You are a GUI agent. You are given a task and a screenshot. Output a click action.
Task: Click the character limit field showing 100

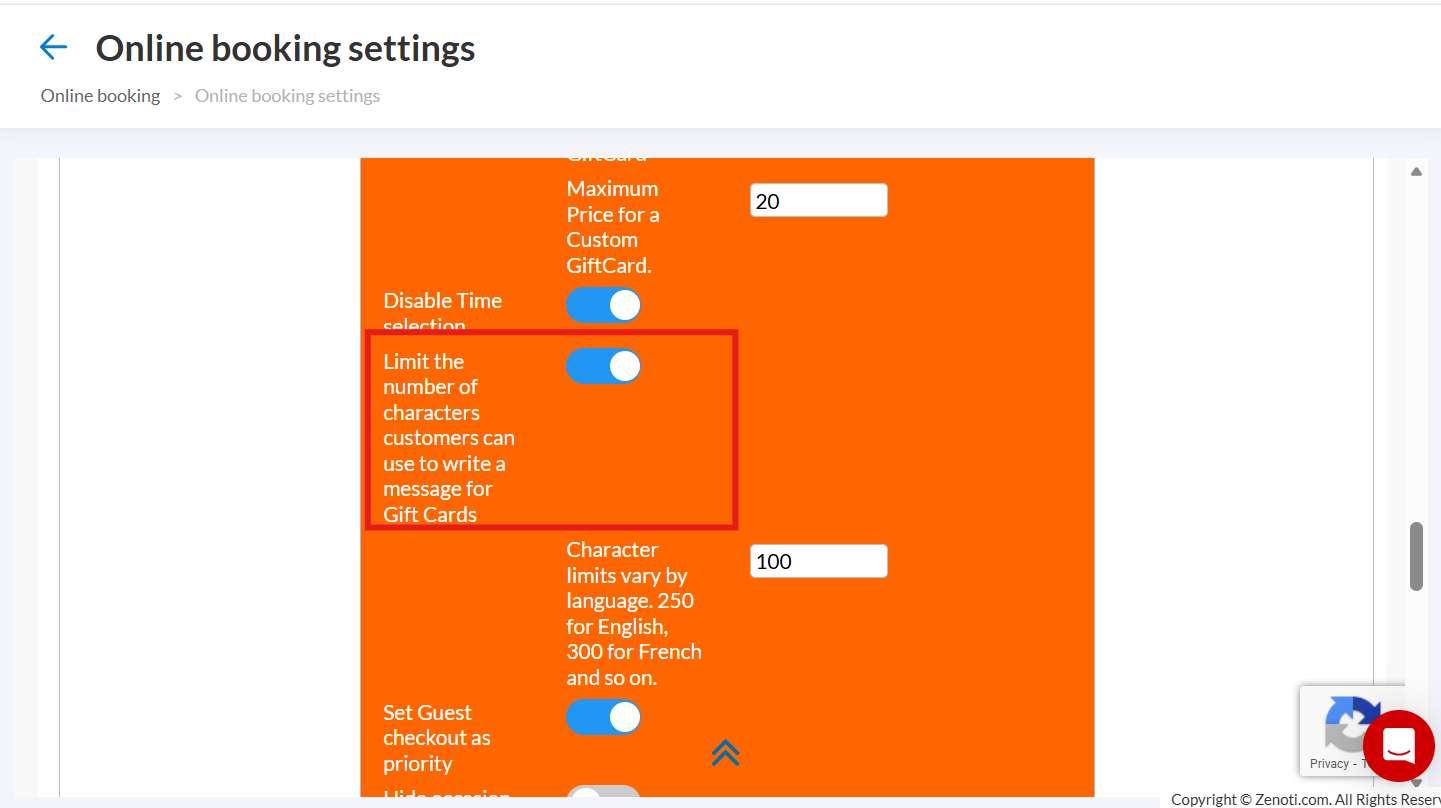point(818,561)
